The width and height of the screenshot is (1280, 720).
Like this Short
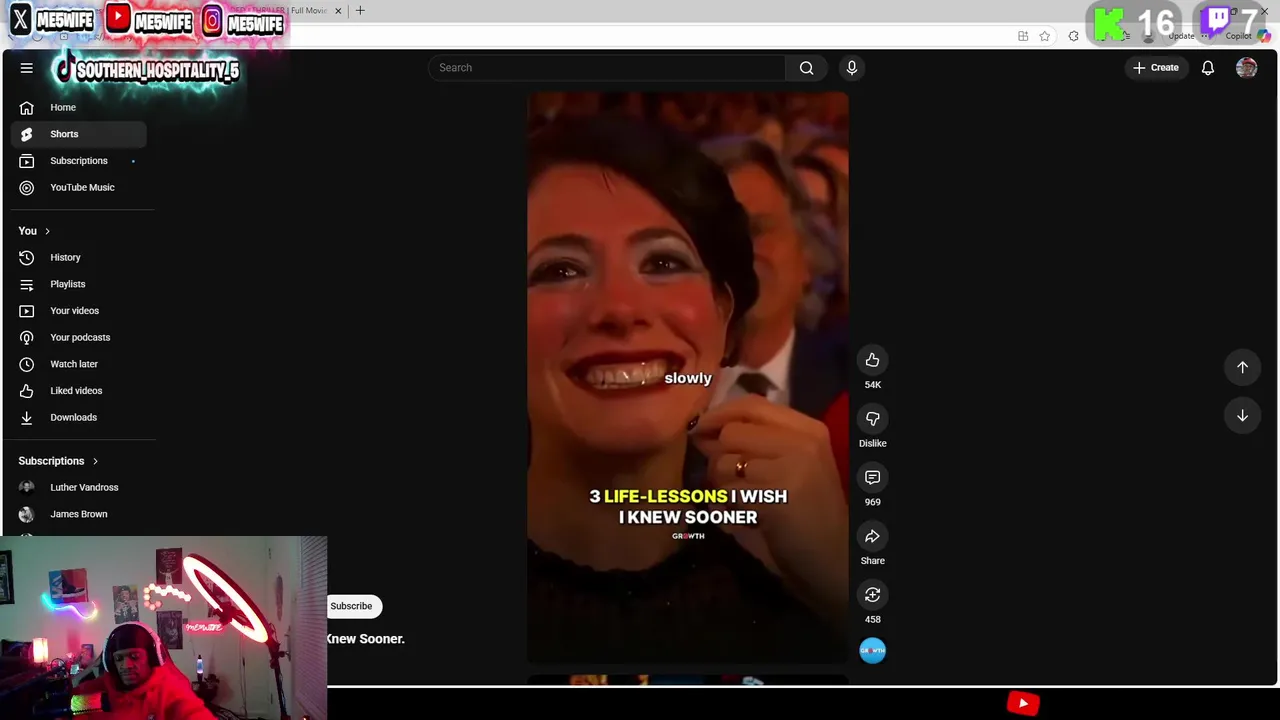click(873, 360)
